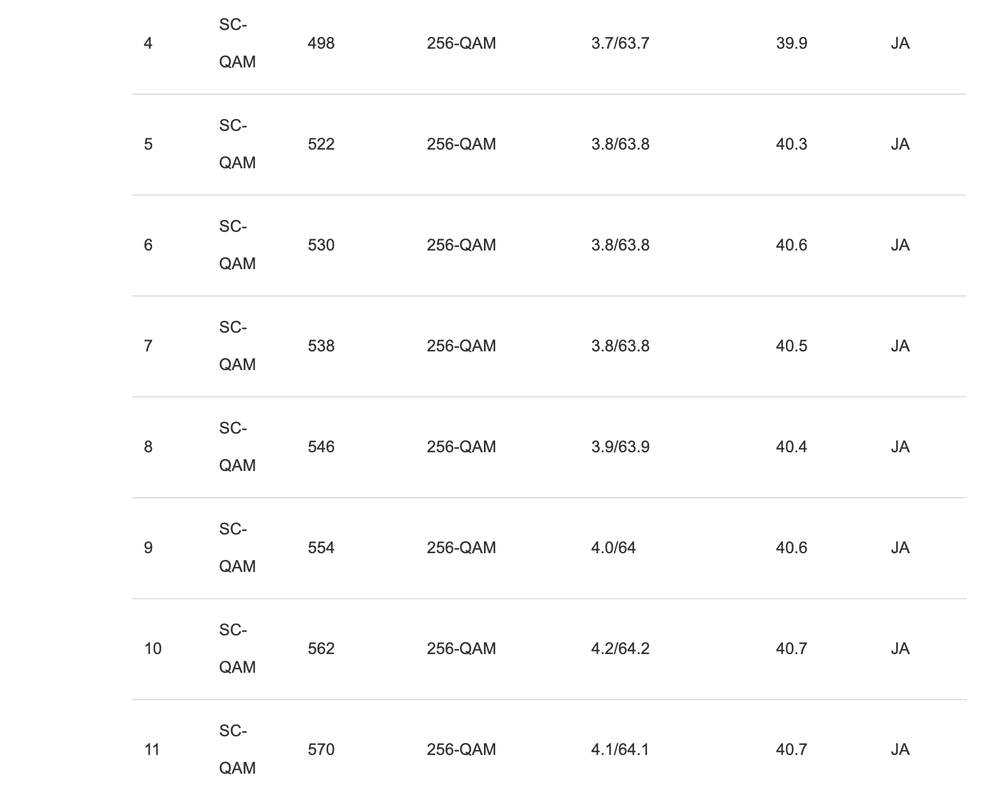Select the 522 frequency cell

321,145
